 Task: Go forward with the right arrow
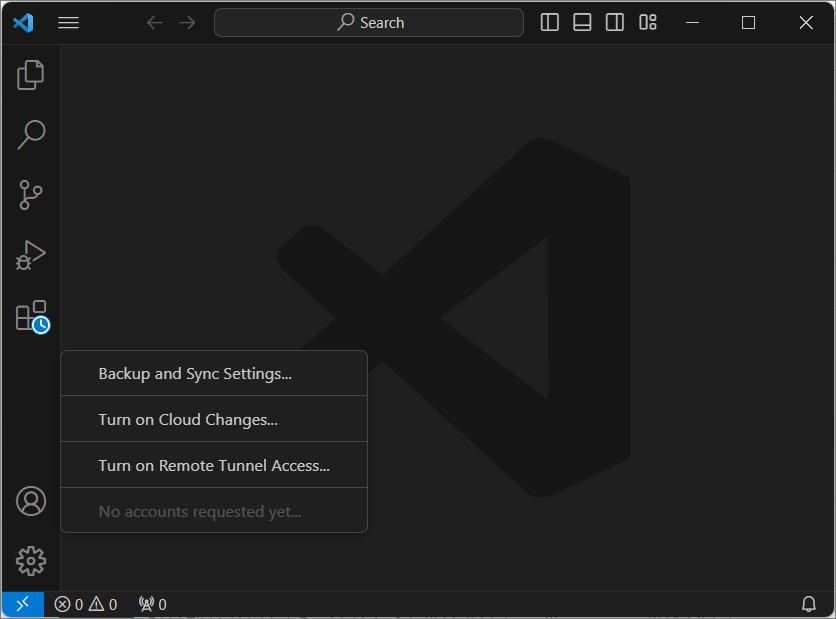coord(187,22)
